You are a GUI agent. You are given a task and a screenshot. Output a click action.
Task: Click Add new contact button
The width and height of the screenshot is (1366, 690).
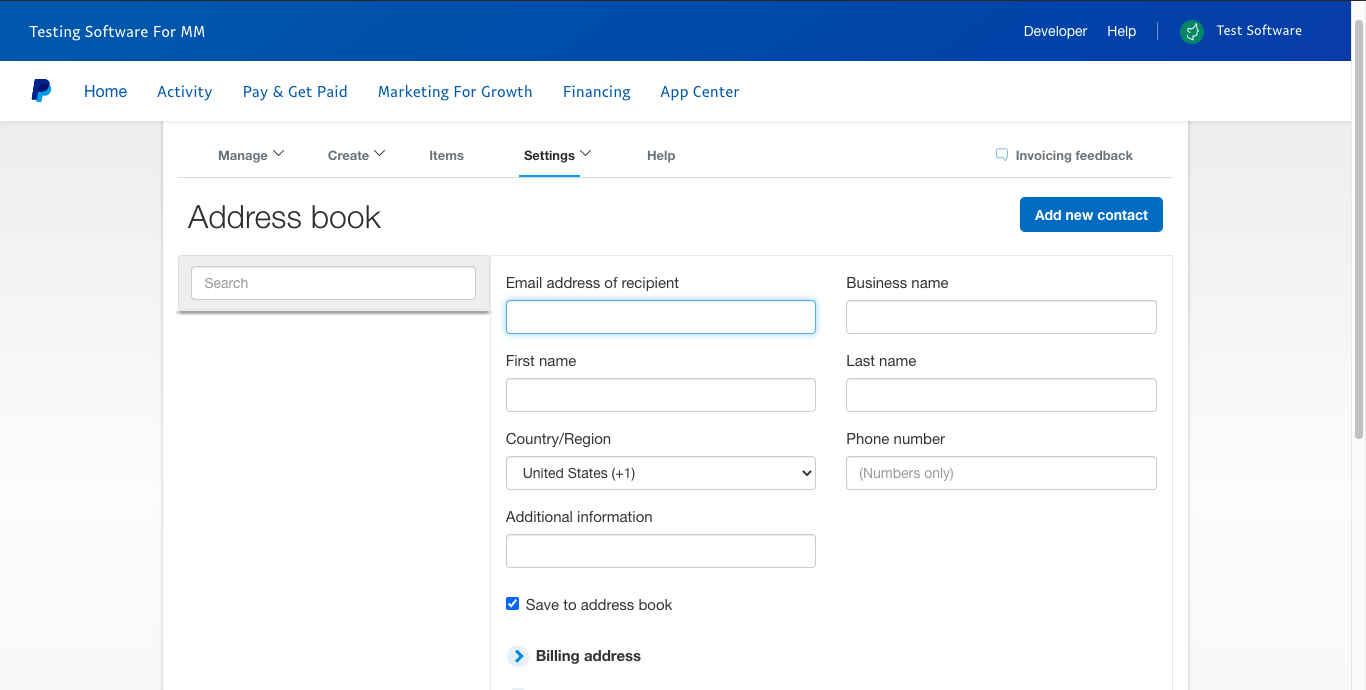pyautogui.click(x=1091, y=215)
